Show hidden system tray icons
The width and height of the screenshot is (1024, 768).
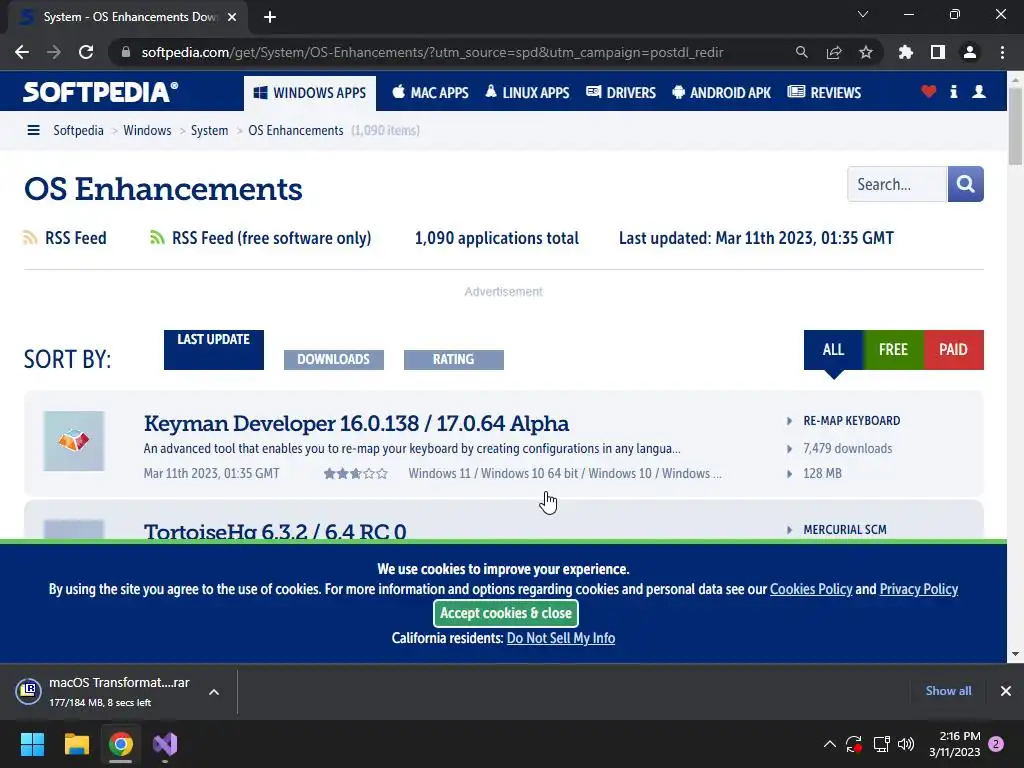pyautogui.click(x=829, y=744)
